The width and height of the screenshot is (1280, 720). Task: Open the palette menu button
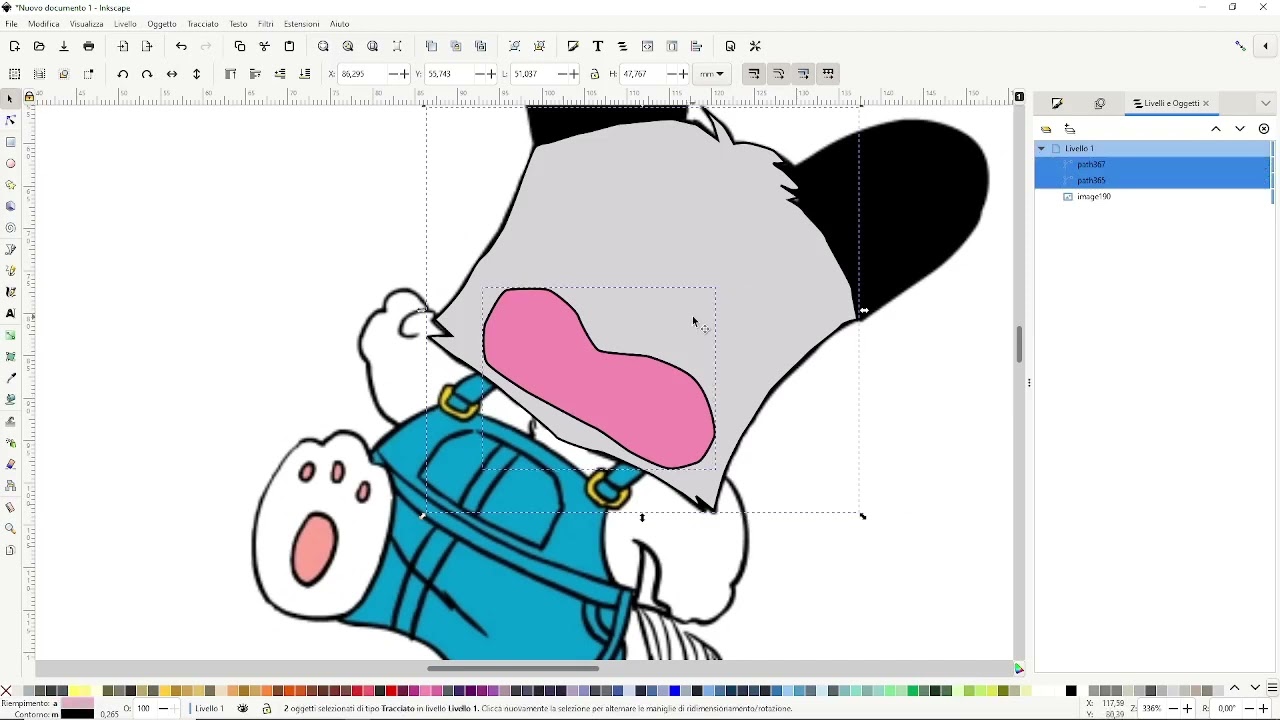(1273, 689)
